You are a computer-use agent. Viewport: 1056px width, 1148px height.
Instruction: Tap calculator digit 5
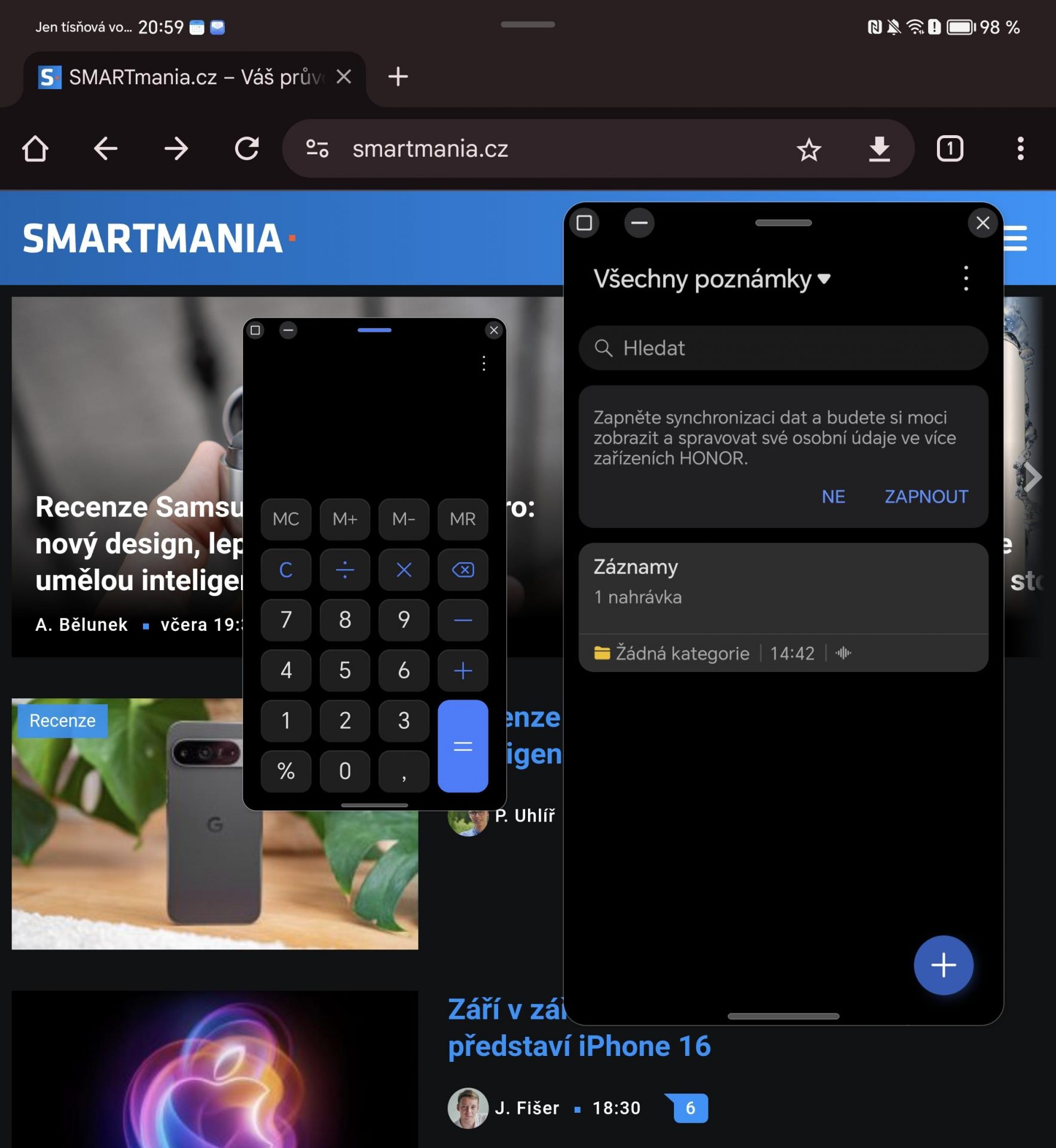click(345, 670)
